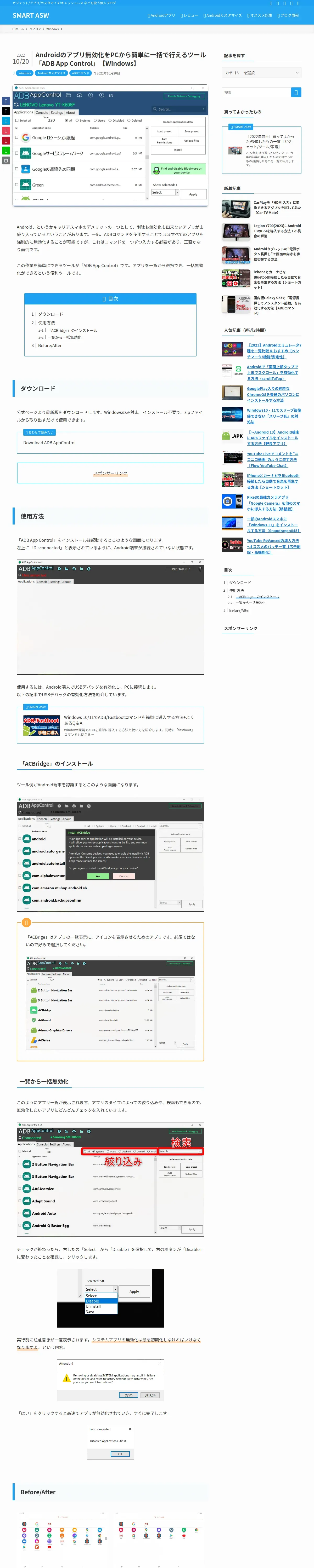The height and width of the screenshot is (1568, 314).
Task: Click the .APK android article thumbnail
Action: click(232, 436)
